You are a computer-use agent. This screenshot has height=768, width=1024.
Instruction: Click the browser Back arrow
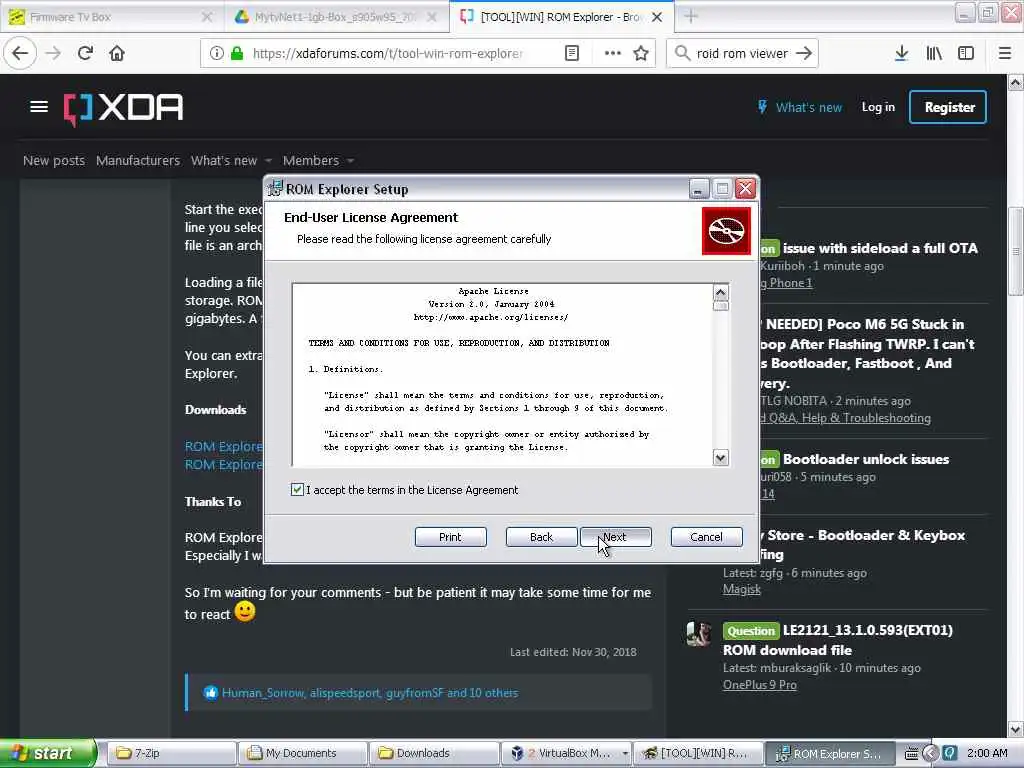pyautogui.click(x=20, y=54)
